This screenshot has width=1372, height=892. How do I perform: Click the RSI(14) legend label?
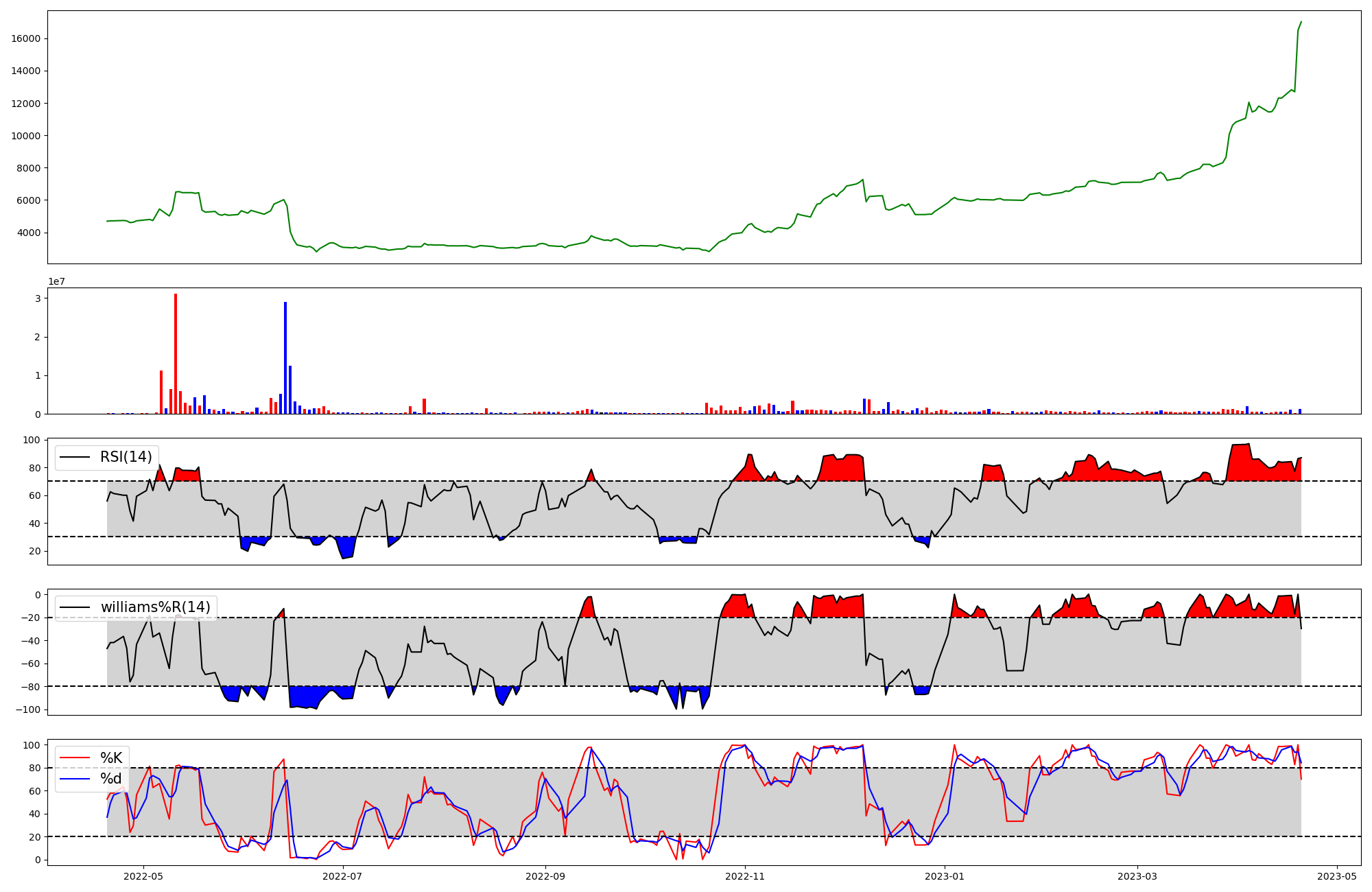tap(126, 457)
